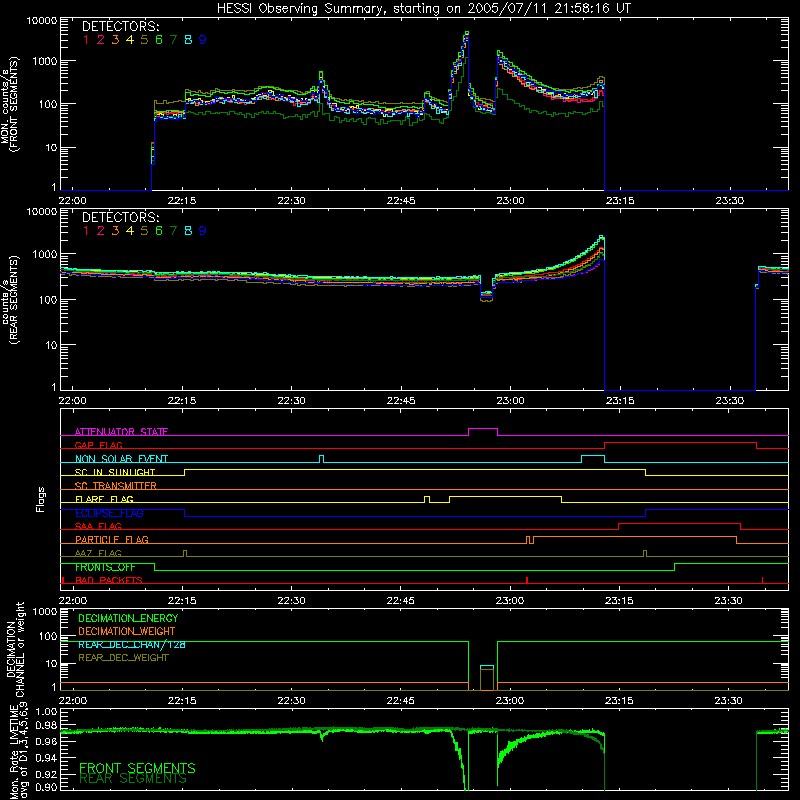Select the ATTENUATOR_STATE flag label
This screenshot has height=800, width=800.
click(121, 432)
